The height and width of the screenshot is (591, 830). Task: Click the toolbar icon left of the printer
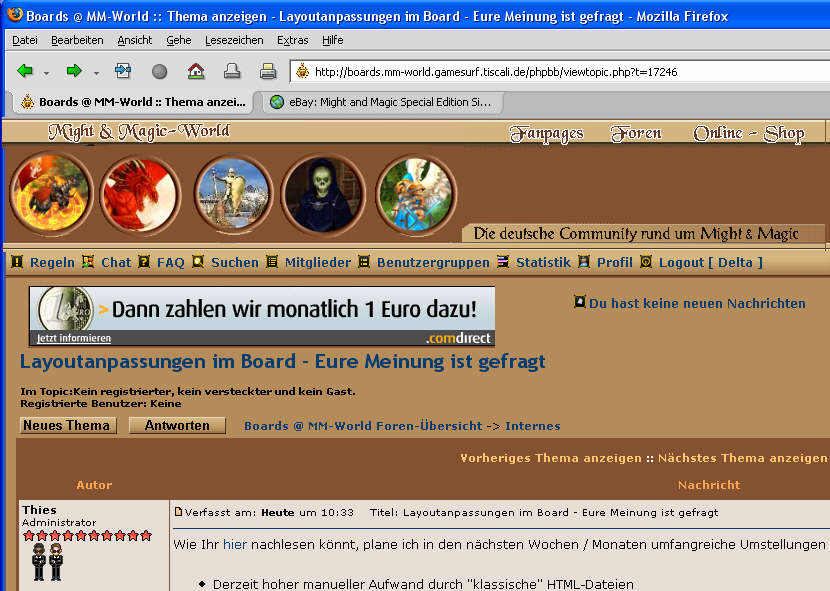click(232, 70)
